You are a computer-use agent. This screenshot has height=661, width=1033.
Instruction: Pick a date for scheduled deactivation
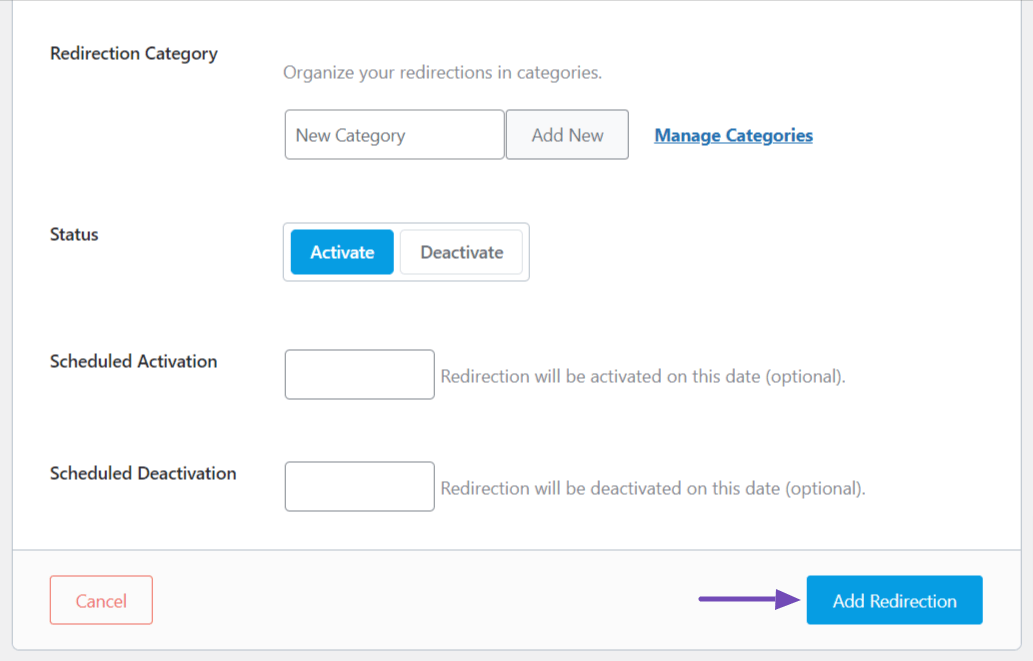point(359,486)
